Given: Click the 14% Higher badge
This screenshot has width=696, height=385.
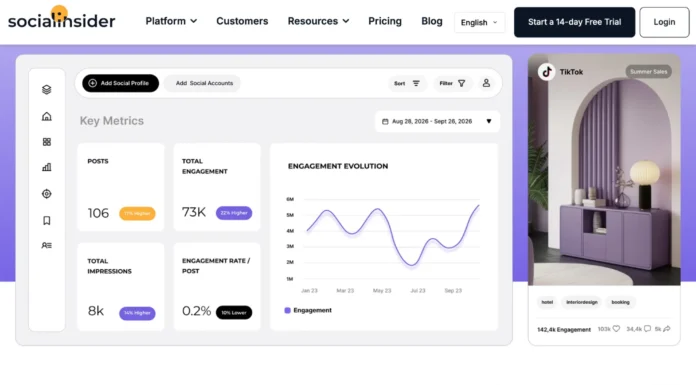Looking at the screenshot, I should pos(137,313).
